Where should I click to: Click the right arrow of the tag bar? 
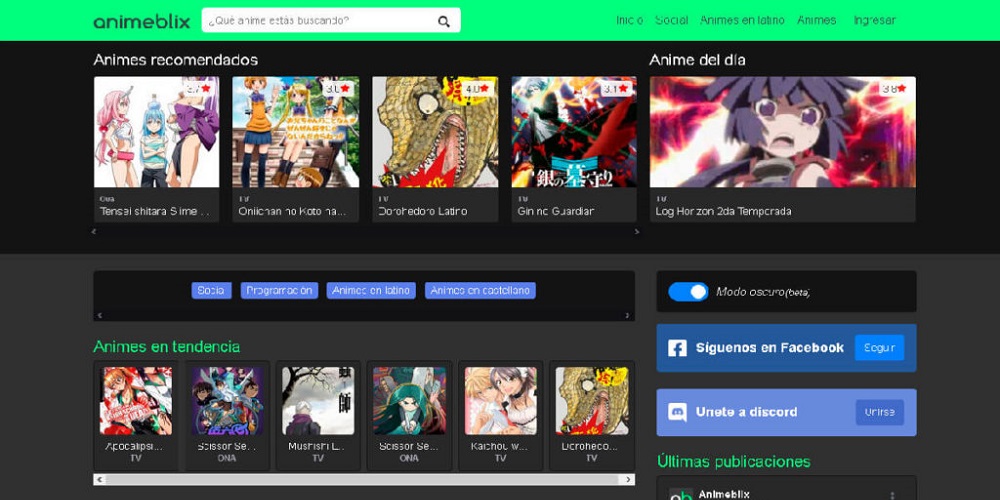click(x=628, y=316)
